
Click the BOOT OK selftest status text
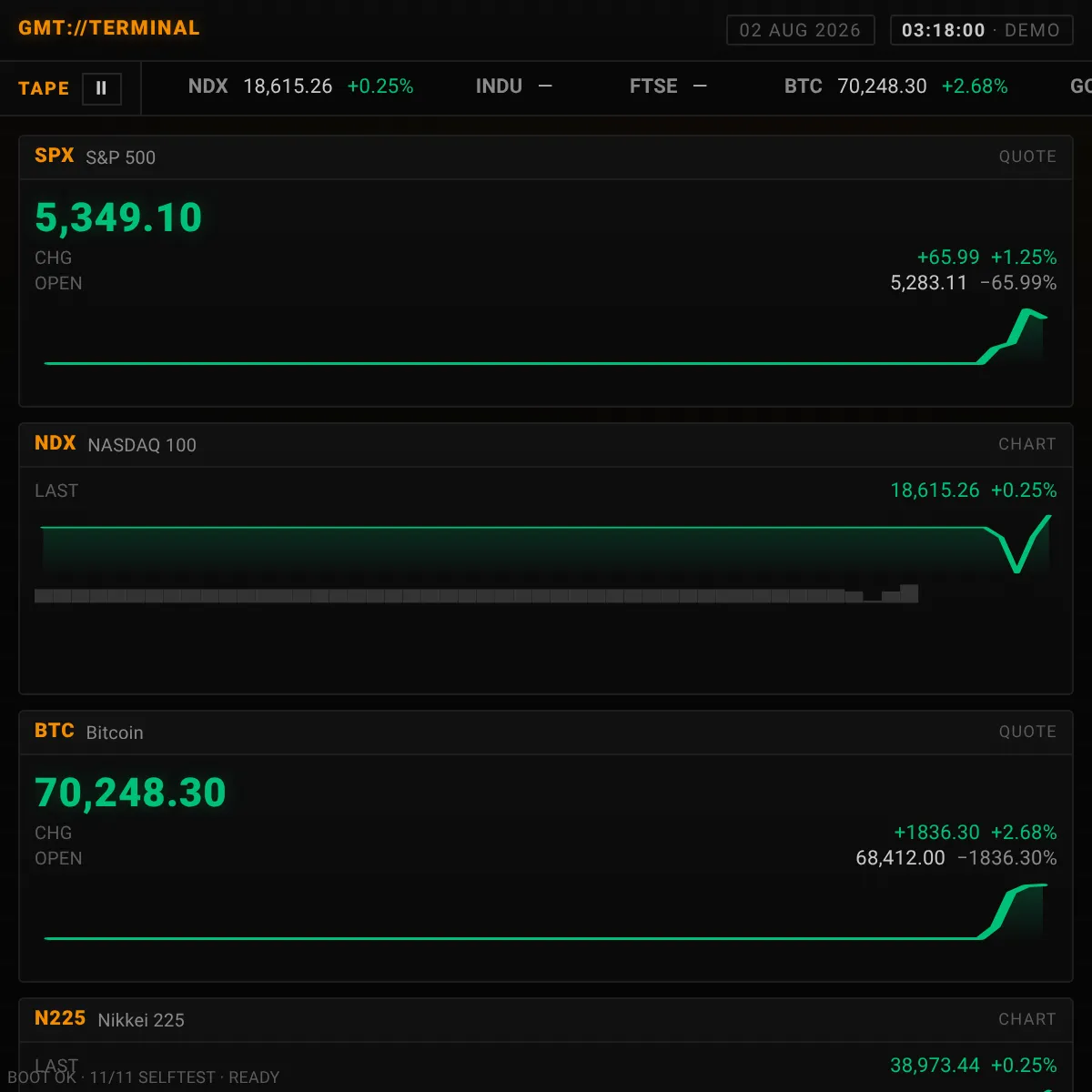[143, 1077]
